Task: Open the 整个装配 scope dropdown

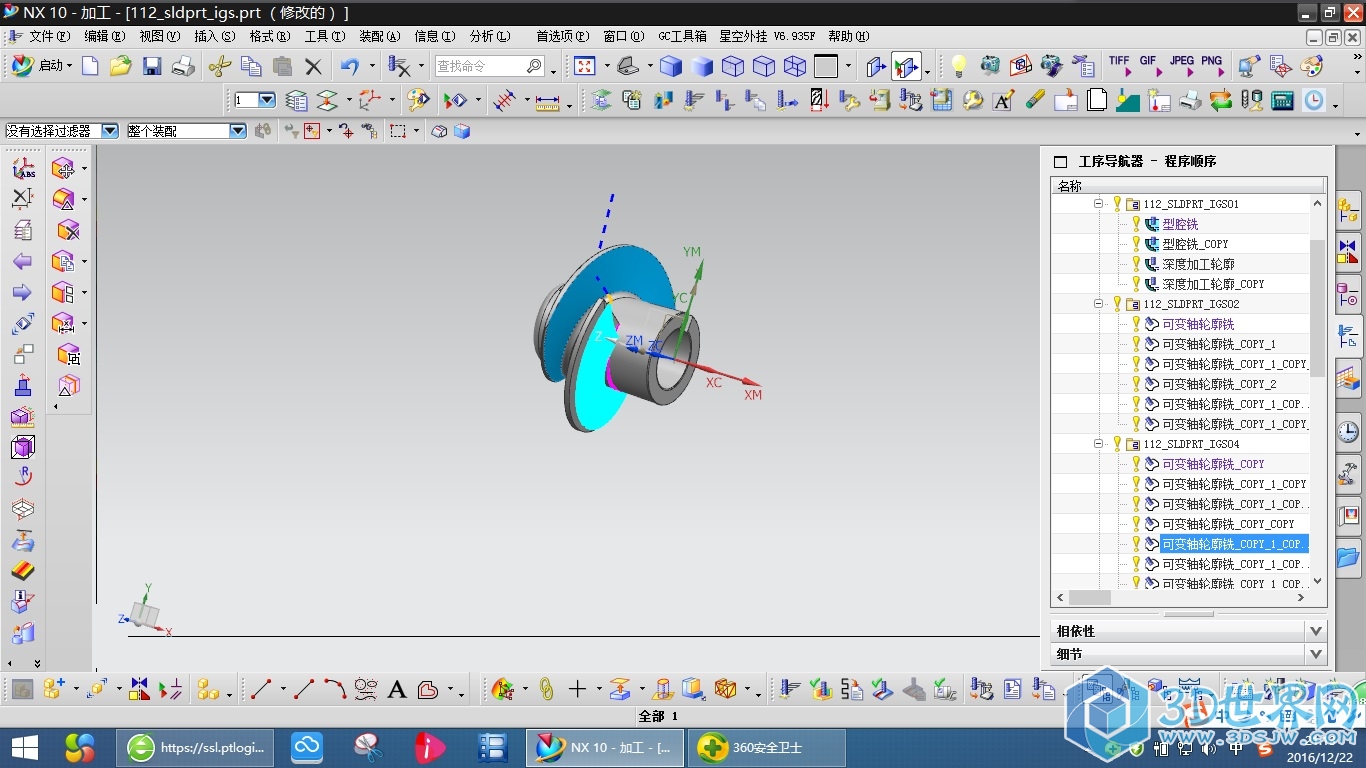Action: pyautogui.click(x=238, y=131)
